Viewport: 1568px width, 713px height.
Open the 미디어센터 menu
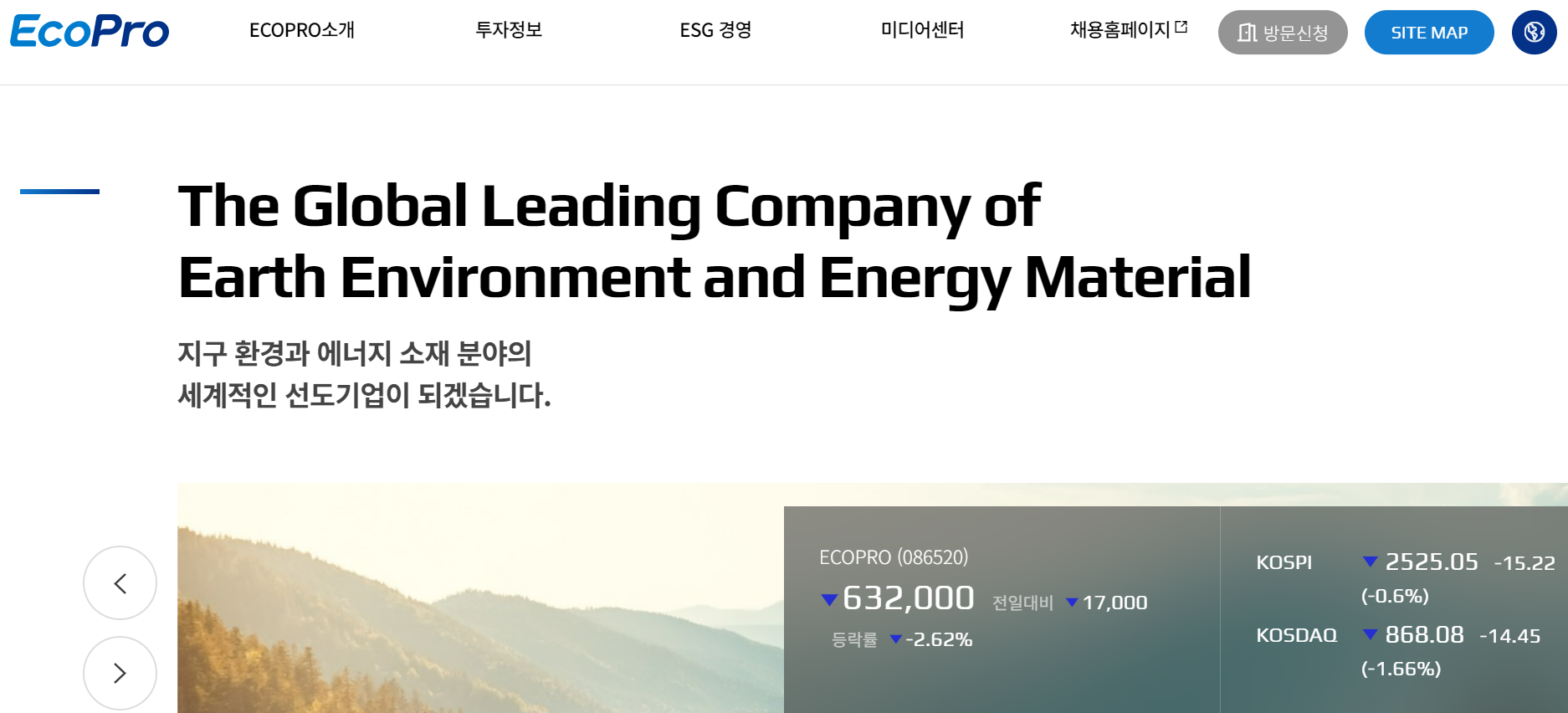(x=922, y=30)
